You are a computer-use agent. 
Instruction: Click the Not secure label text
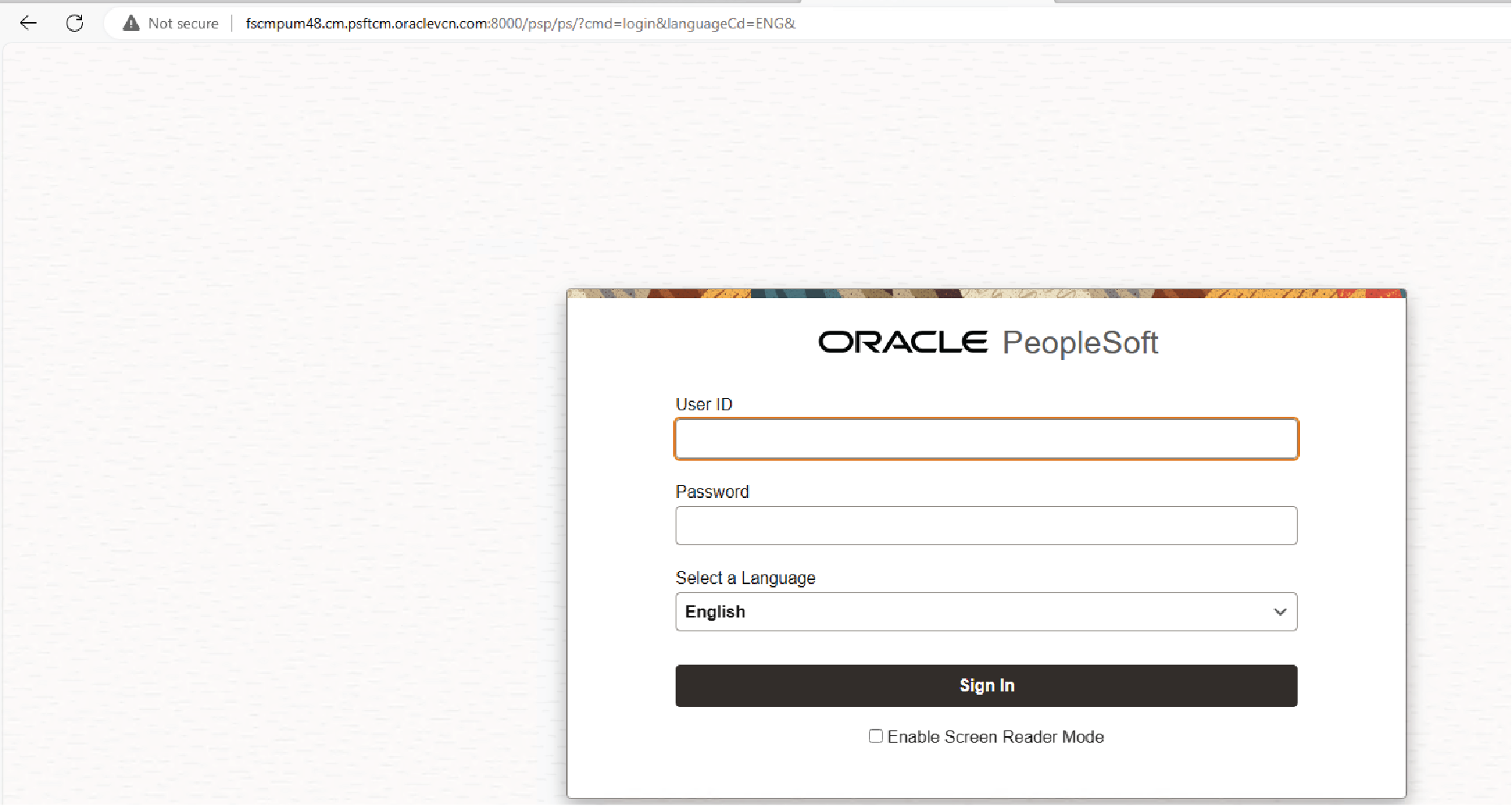[184, 23]
